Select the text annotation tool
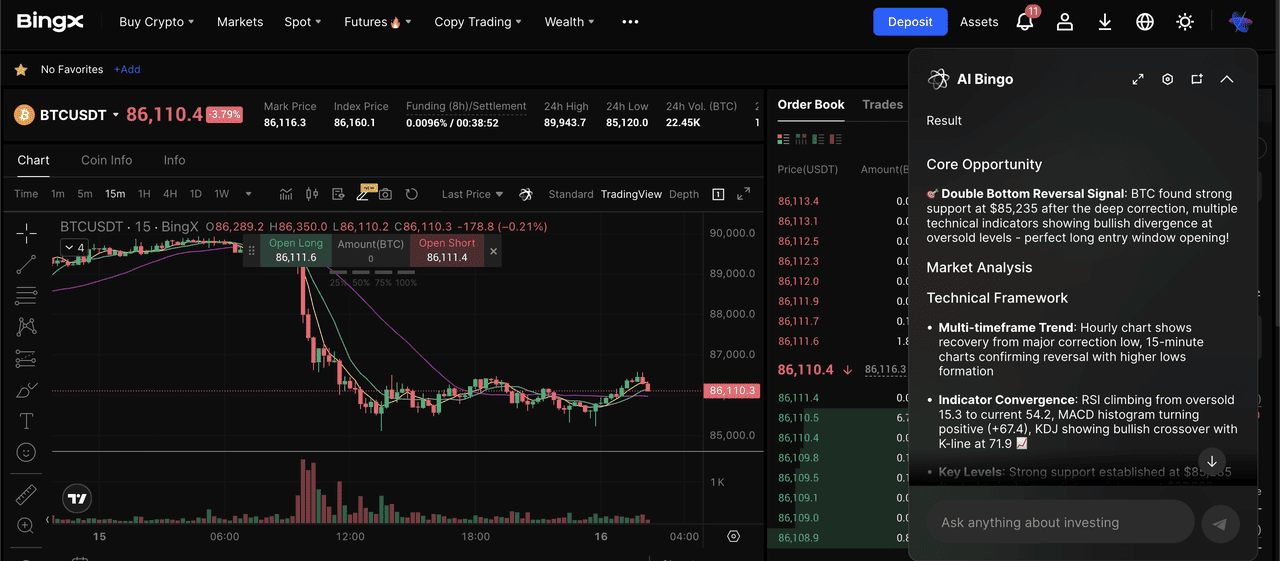 pyautogui.click(x=26, y=421)
